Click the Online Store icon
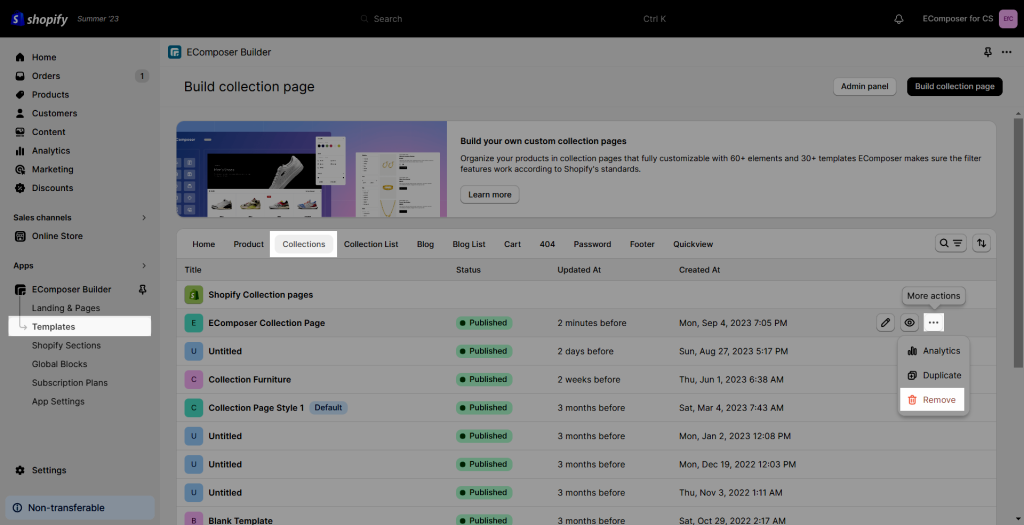Screen dimensions: 1024x525 20,236
